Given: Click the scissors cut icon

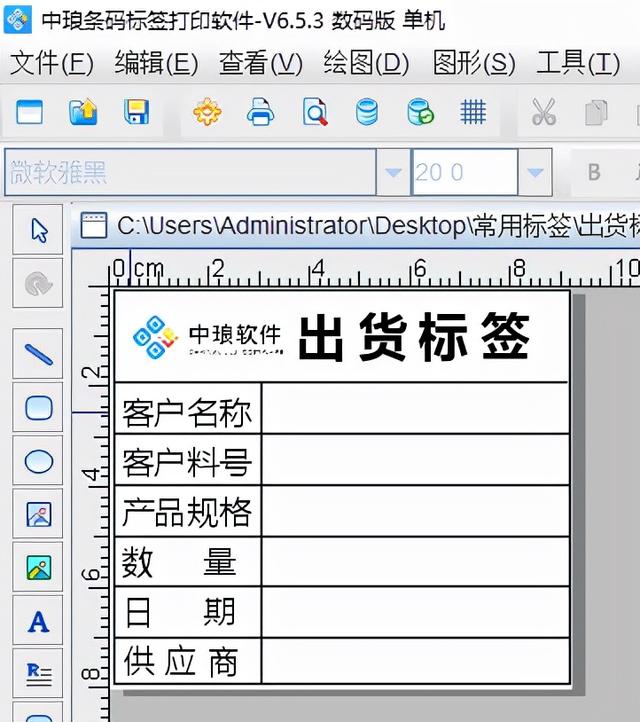Looking at the screenshot, I should (x=544, y=112).
